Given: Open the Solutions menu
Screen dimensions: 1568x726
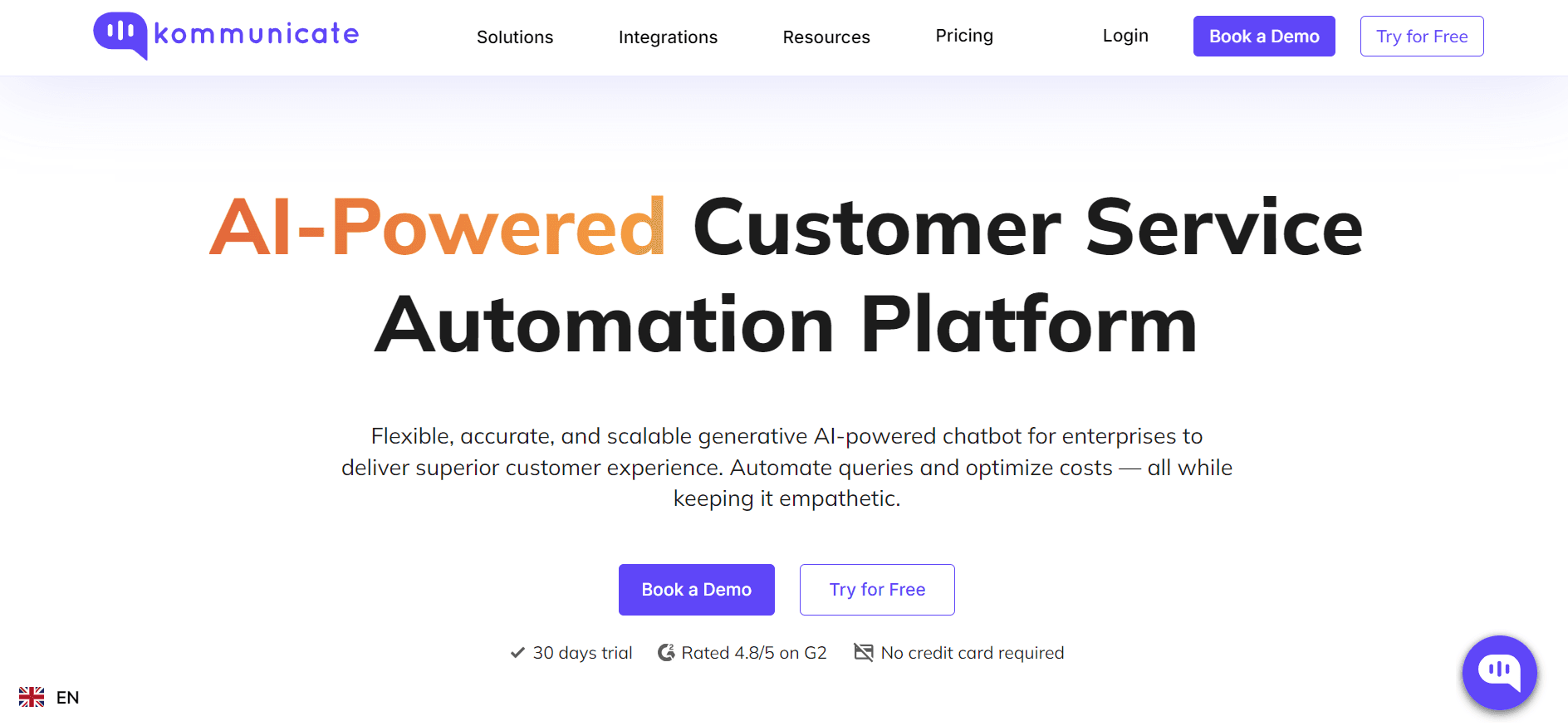Looking at the screenshot, I should (x=514, y=37).
